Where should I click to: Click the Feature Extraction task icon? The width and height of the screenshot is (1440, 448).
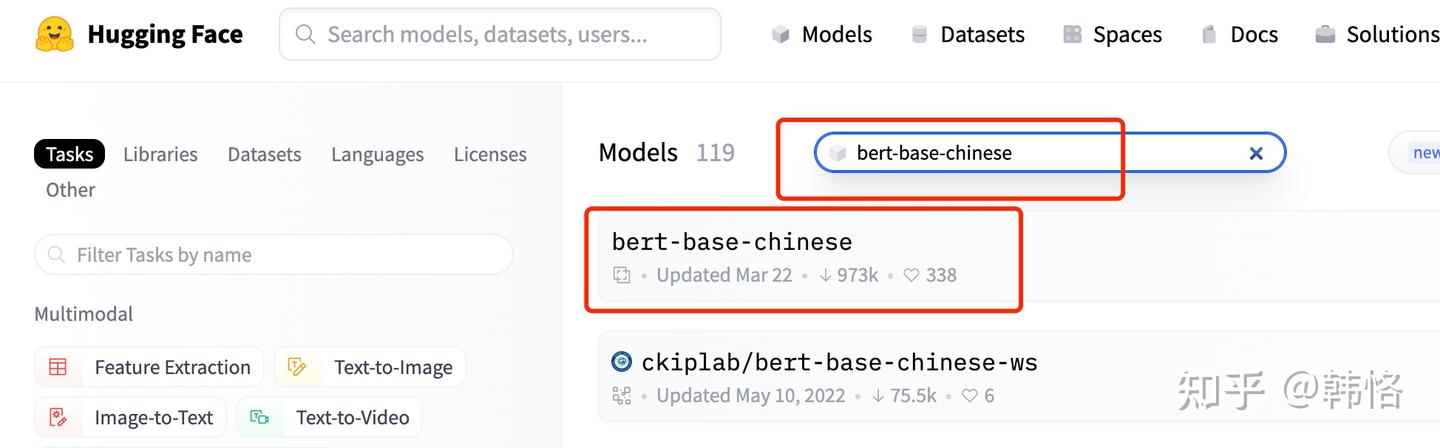(x=58, y=367)
